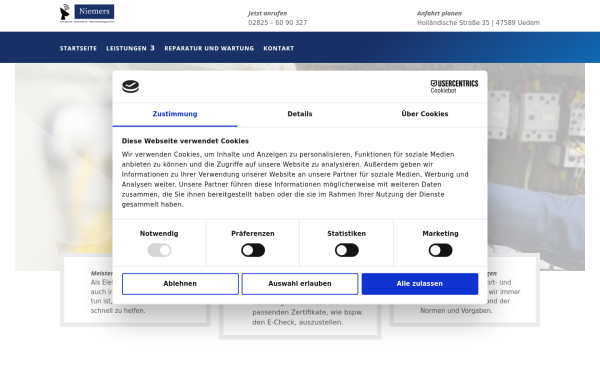Click the Auswahl erlauben button
600x375 pixels.
coord(300,284)
